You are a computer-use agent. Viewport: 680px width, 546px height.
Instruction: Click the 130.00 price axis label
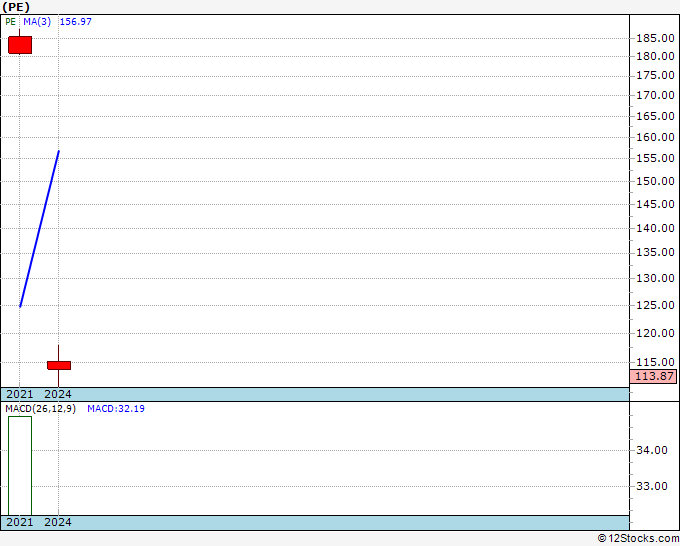coord(655,278)
